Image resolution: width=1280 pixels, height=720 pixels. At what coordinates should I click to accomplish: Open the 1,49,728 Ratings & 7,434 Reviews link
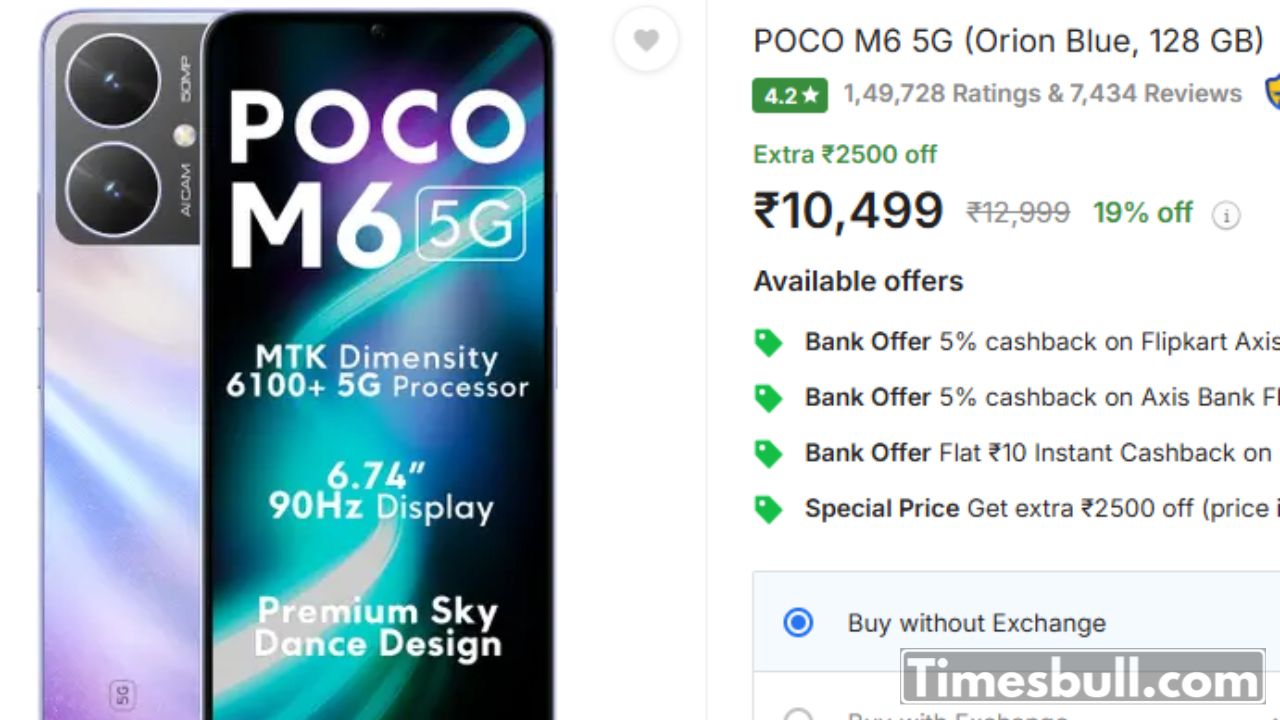coord(1042,94)
